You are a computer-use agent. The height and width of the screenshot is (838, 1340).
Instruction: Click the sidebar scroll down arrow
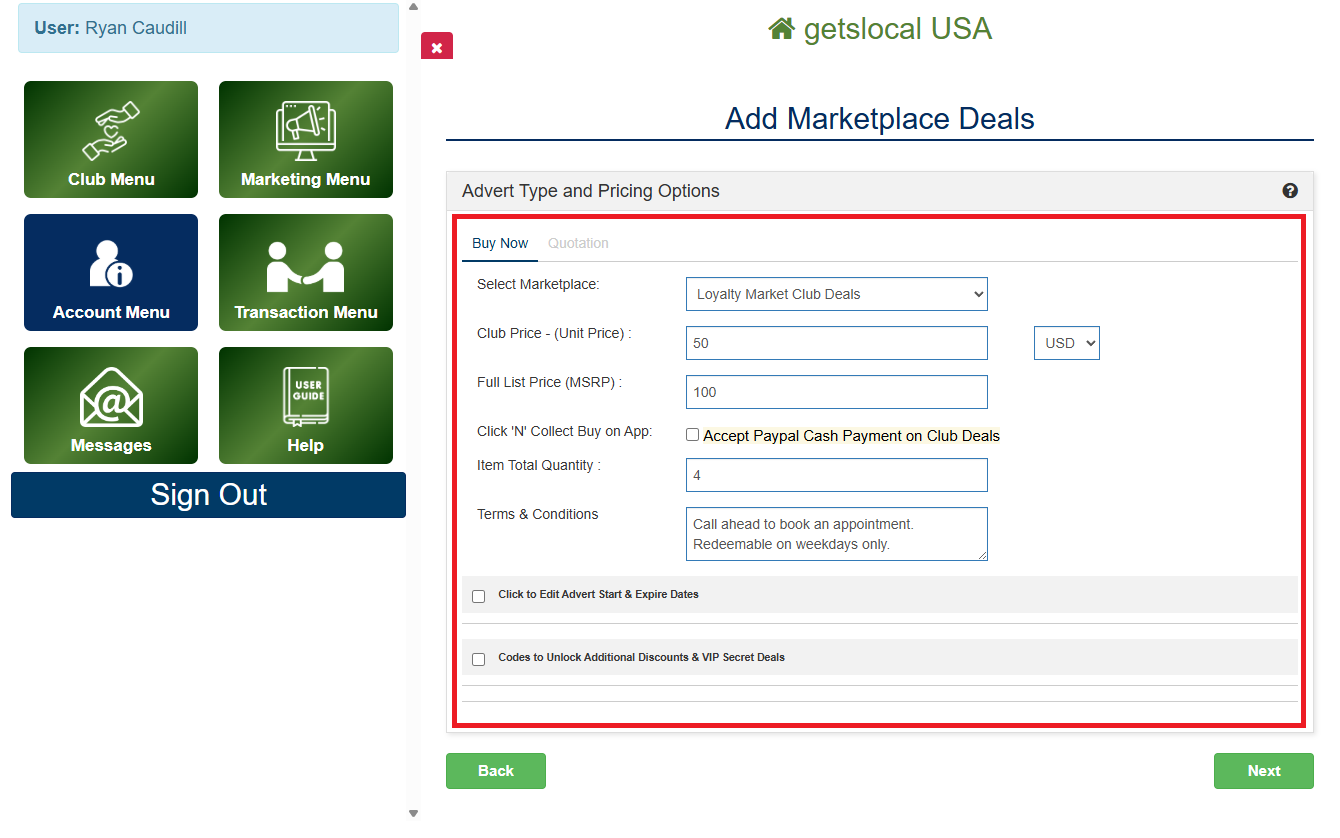pos(414,813)
